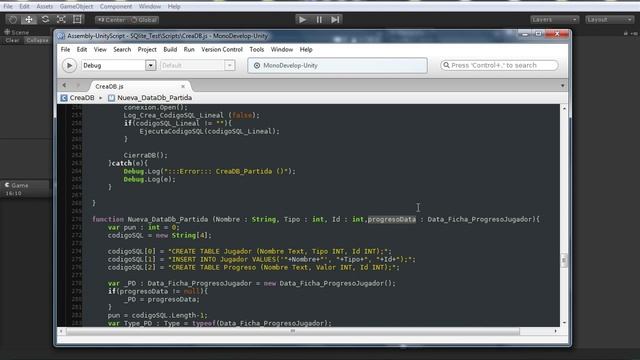Open MonoDevelop Project menu
The height and width of the screenshot is (360, 640).
click(x=147, y=49)
